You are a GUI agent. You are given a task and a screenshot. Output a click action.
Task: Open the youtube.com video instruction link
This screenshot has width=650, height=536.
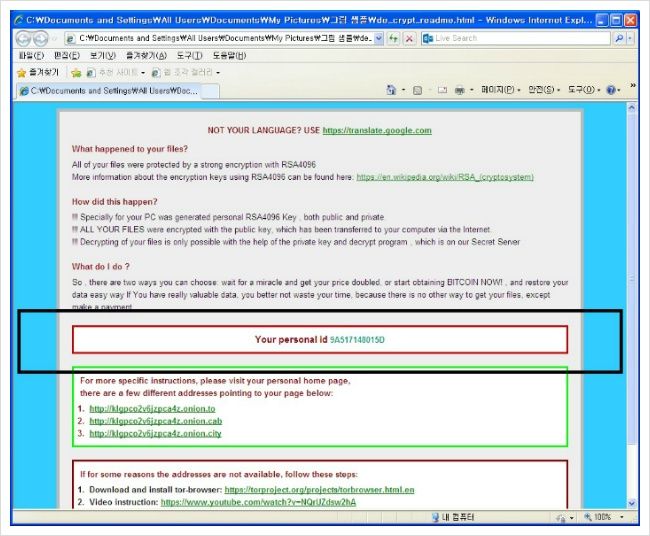point(258,502)
